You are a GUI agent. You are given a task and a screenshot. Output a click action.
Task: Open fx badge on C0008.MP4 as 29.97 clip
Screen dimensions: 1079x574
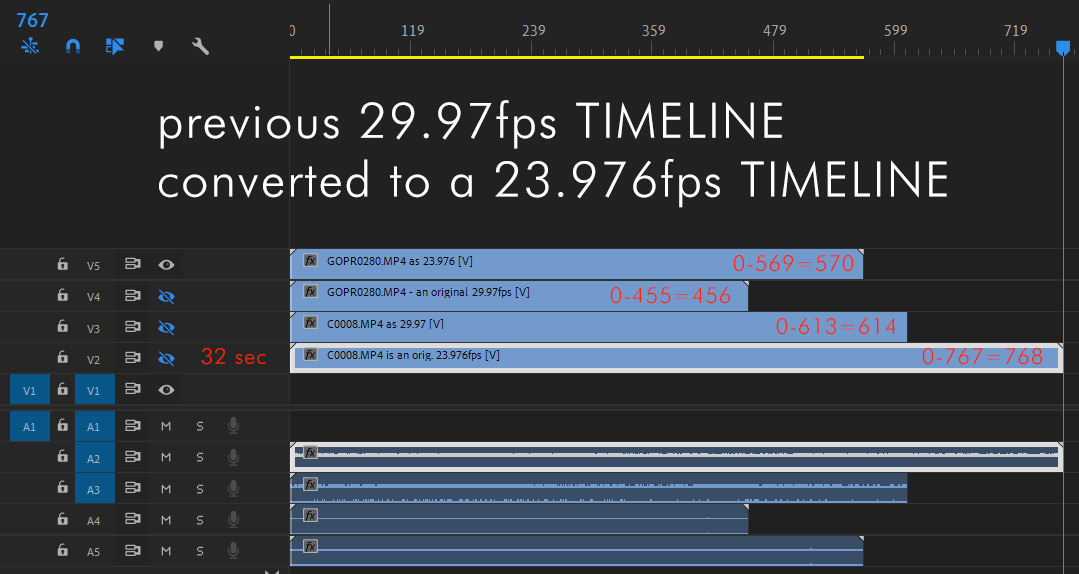click(310, 323)
